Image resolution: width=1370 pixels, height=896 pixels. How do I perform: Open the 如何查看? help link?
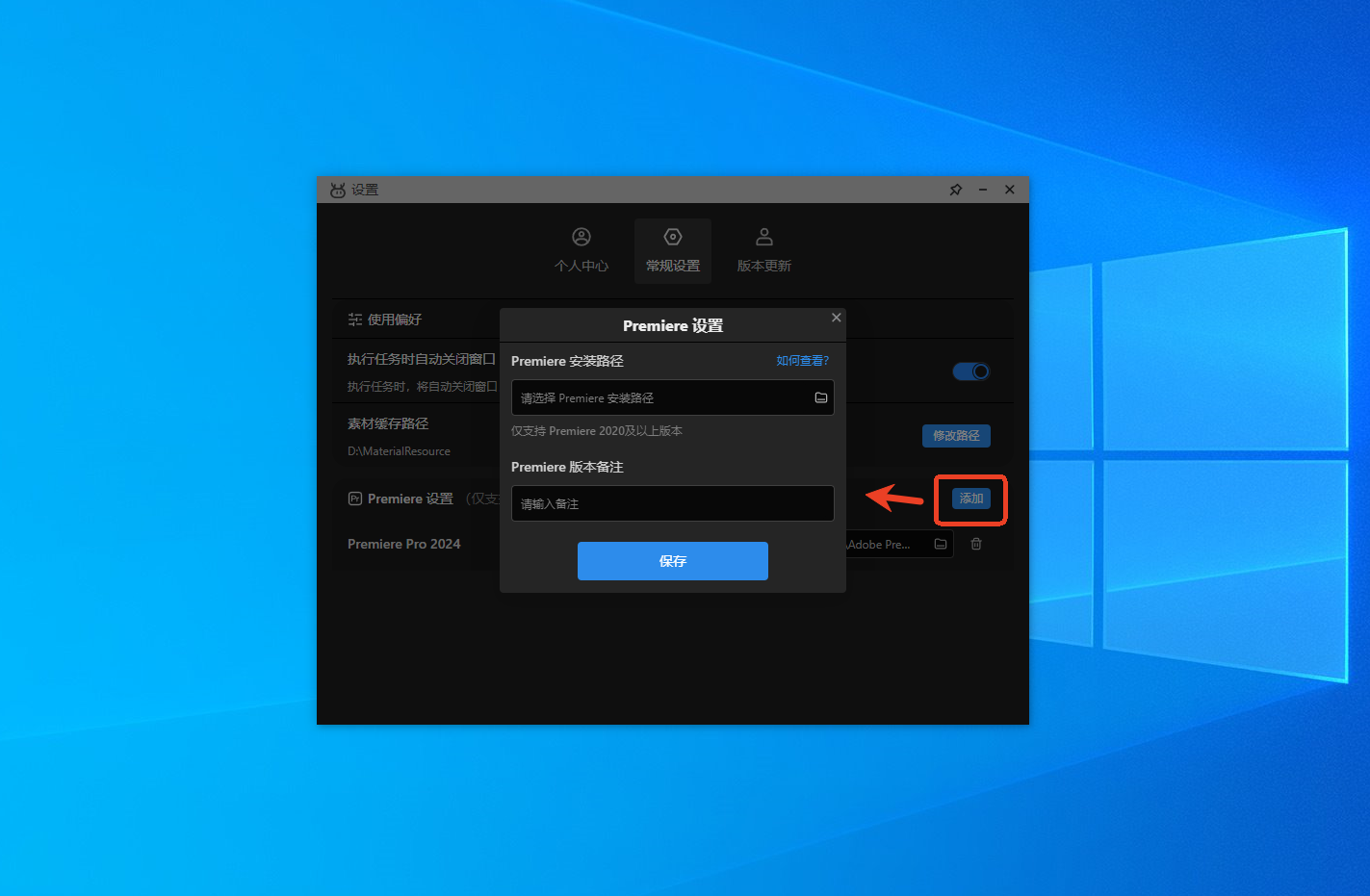pyautogui.click(x=802, y=361)
